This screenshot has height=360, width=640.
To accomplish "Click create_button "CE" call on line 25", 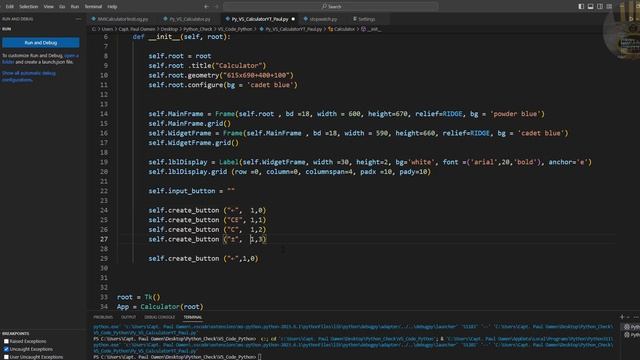I will 207,220.
